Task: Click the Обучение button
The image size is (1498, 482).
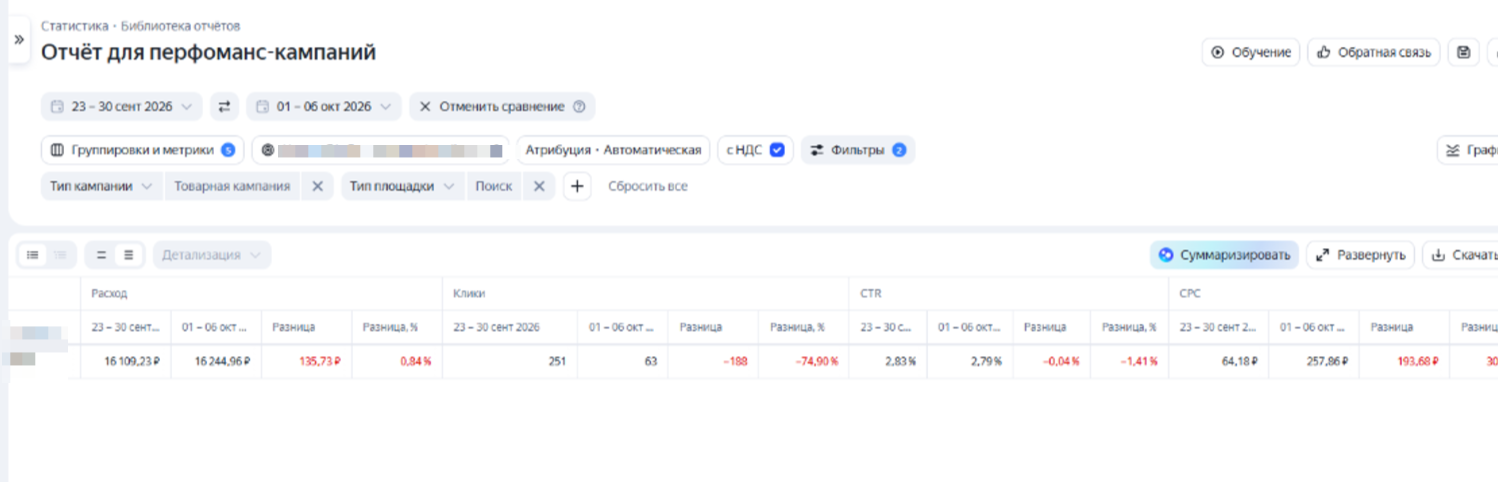Action: (1251, 53)
